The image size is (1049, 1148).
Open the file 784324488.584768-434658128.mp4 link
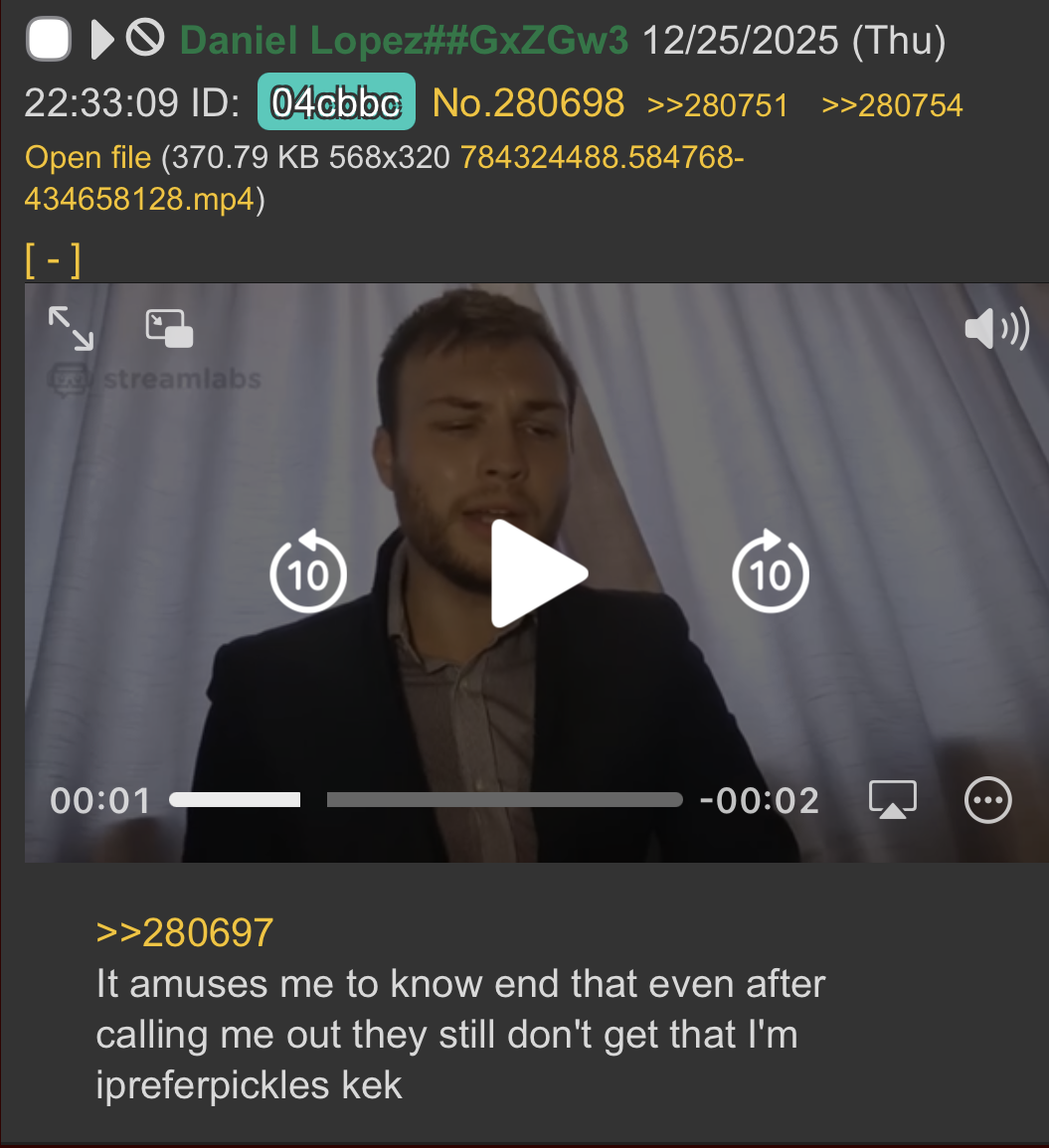[x=384, y=178]
